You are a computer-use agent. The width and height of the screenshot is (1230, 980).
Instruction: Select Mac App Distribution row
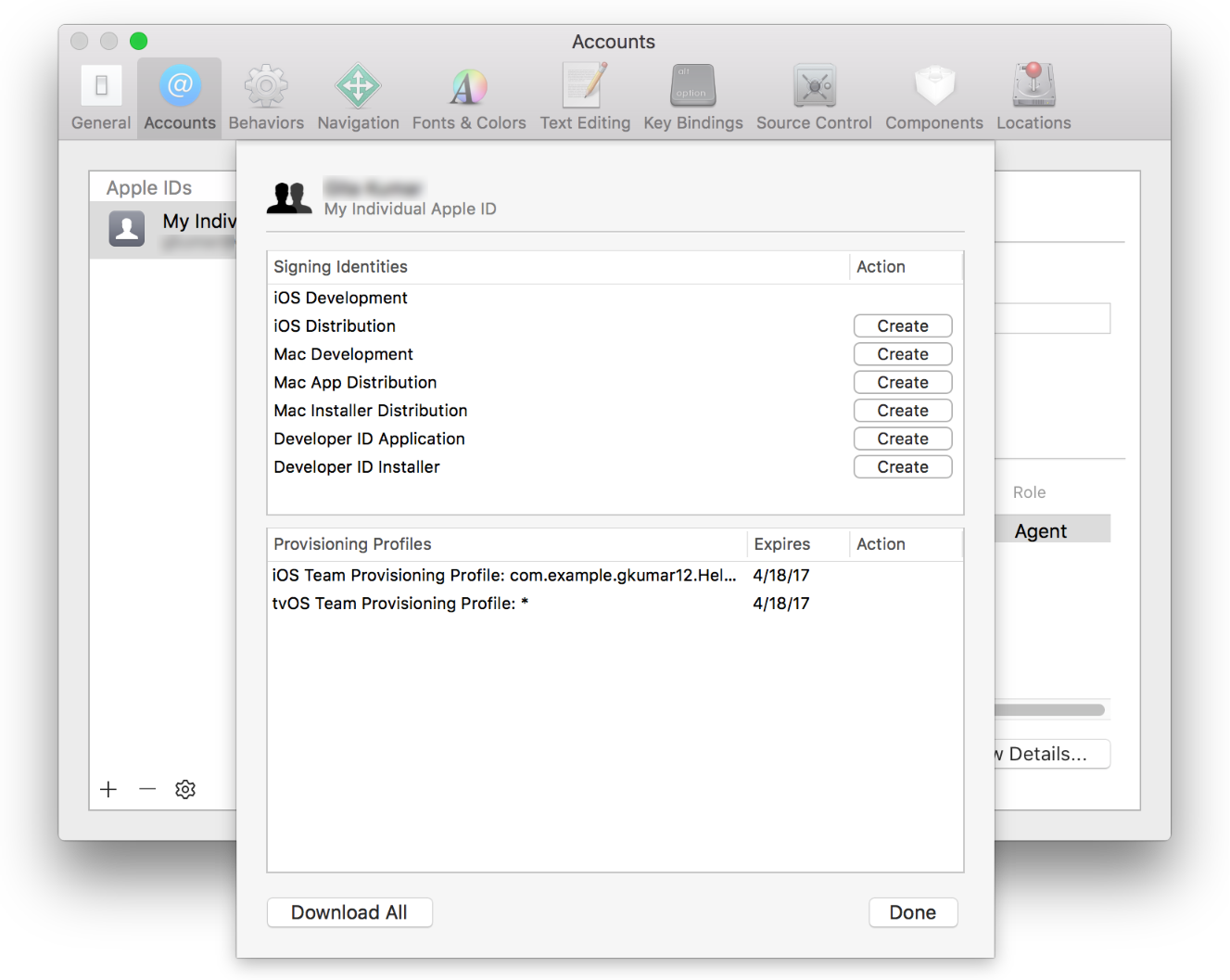coord(615,382)
